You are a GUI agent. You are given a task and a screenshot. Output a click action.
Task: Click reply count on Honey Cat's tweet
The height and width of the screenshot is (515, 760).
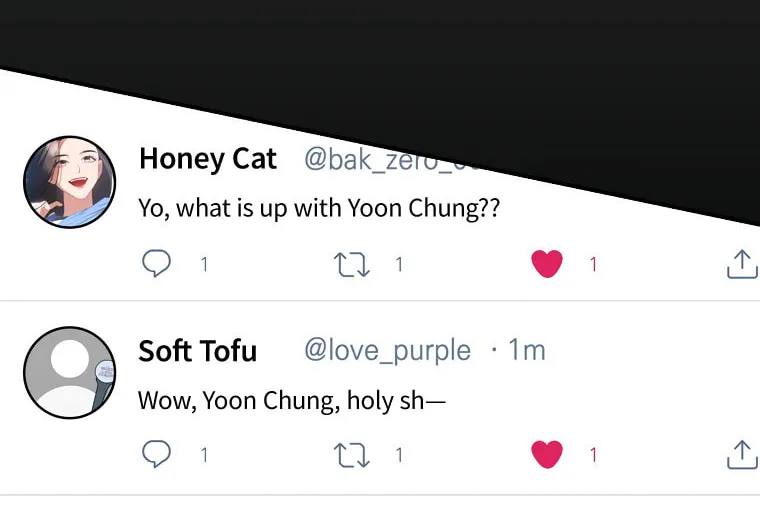(204, 265)
